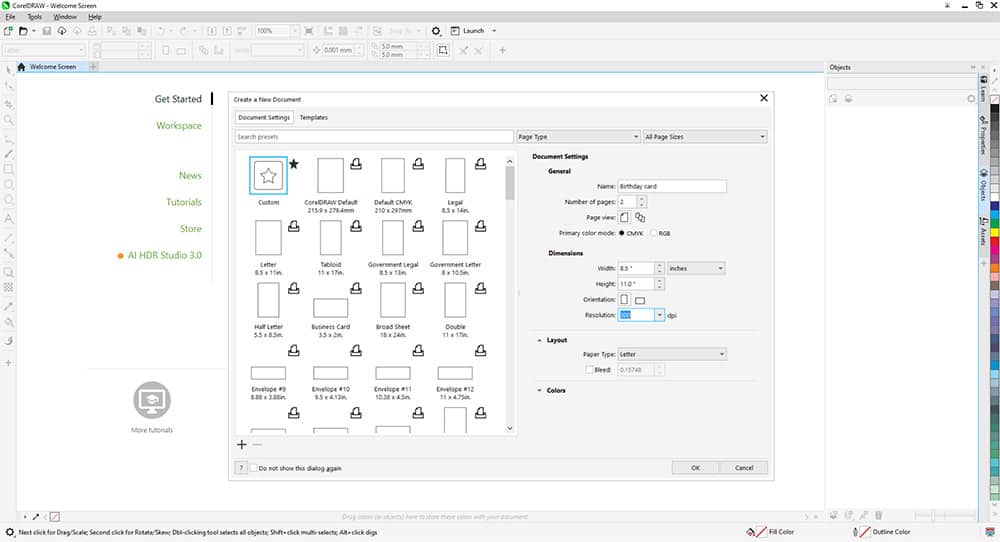Image resolution: width=1000 pixels, height=542 pixels.
Task: Collapse the Layout section
Action: coord(540,341)
